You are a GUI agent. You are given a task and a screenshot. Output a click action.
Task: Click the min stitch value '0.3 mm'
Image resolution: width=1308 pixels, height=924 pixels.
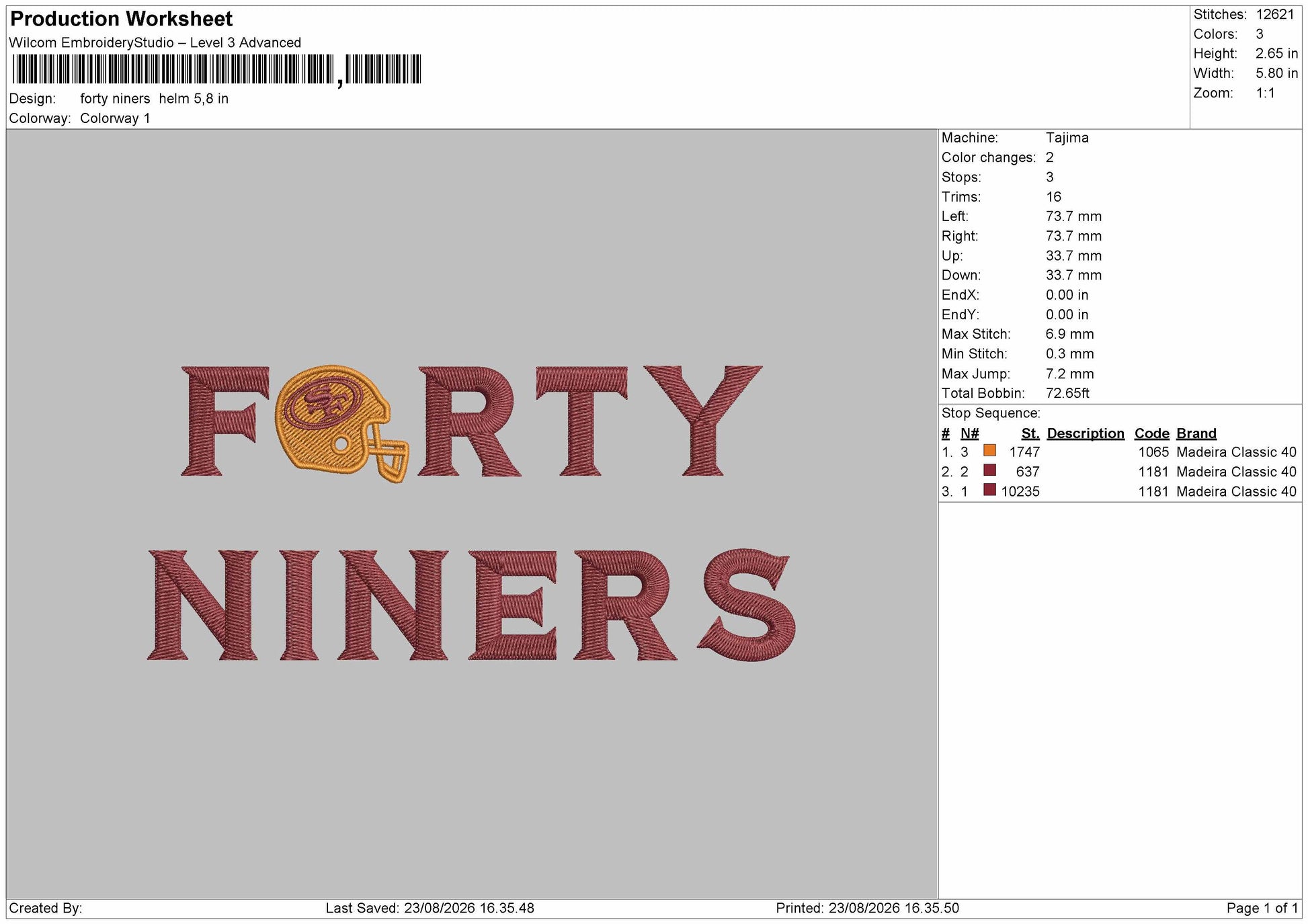(x=1069, y=353)
